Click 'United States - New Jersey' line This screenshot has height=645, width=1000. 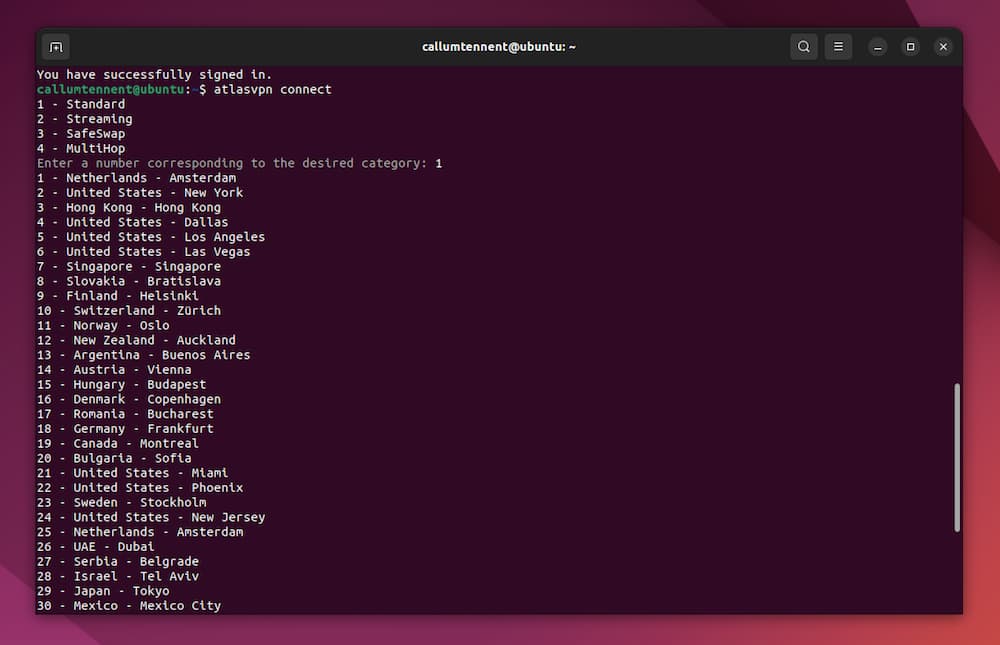tap(151, 517)
